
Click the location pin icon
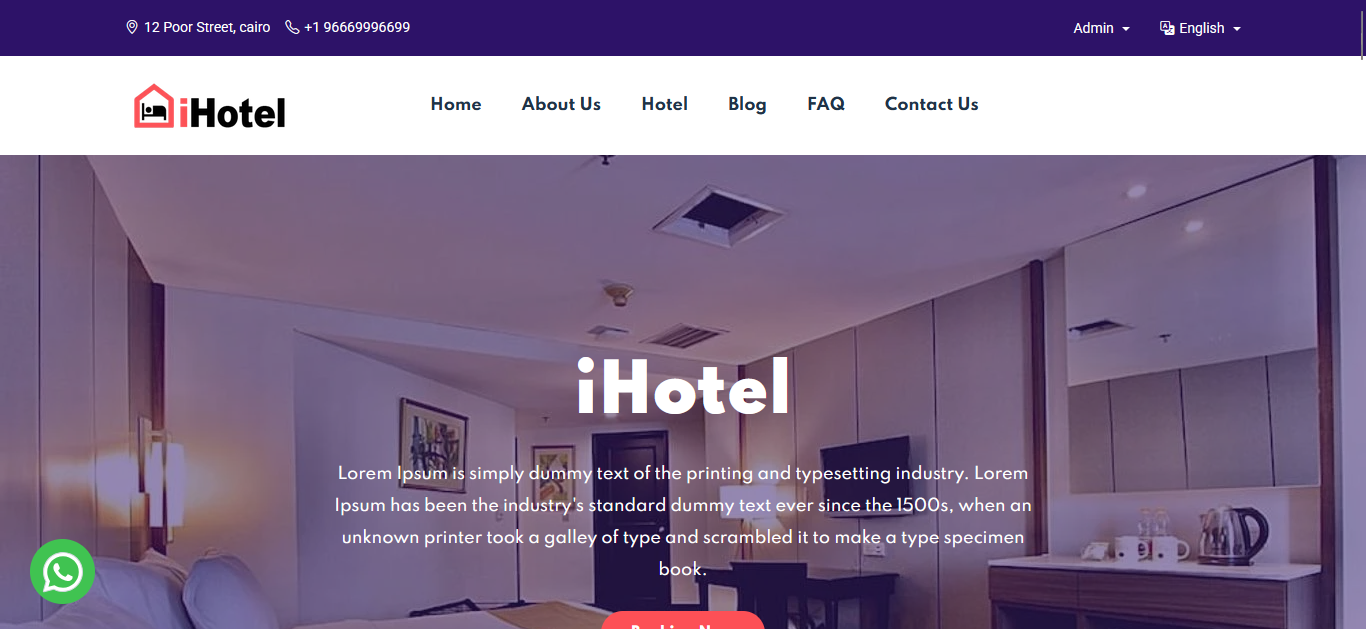coord(132,27)
